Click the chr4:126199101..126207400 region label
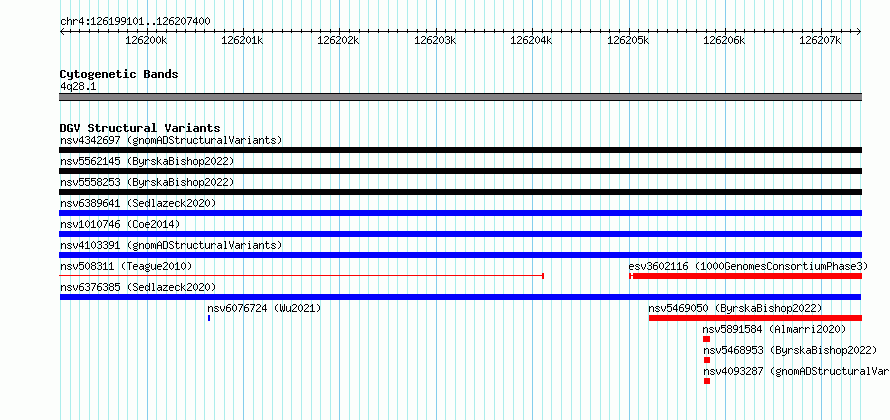The image size is (890, 420). [x=135, y=22]
